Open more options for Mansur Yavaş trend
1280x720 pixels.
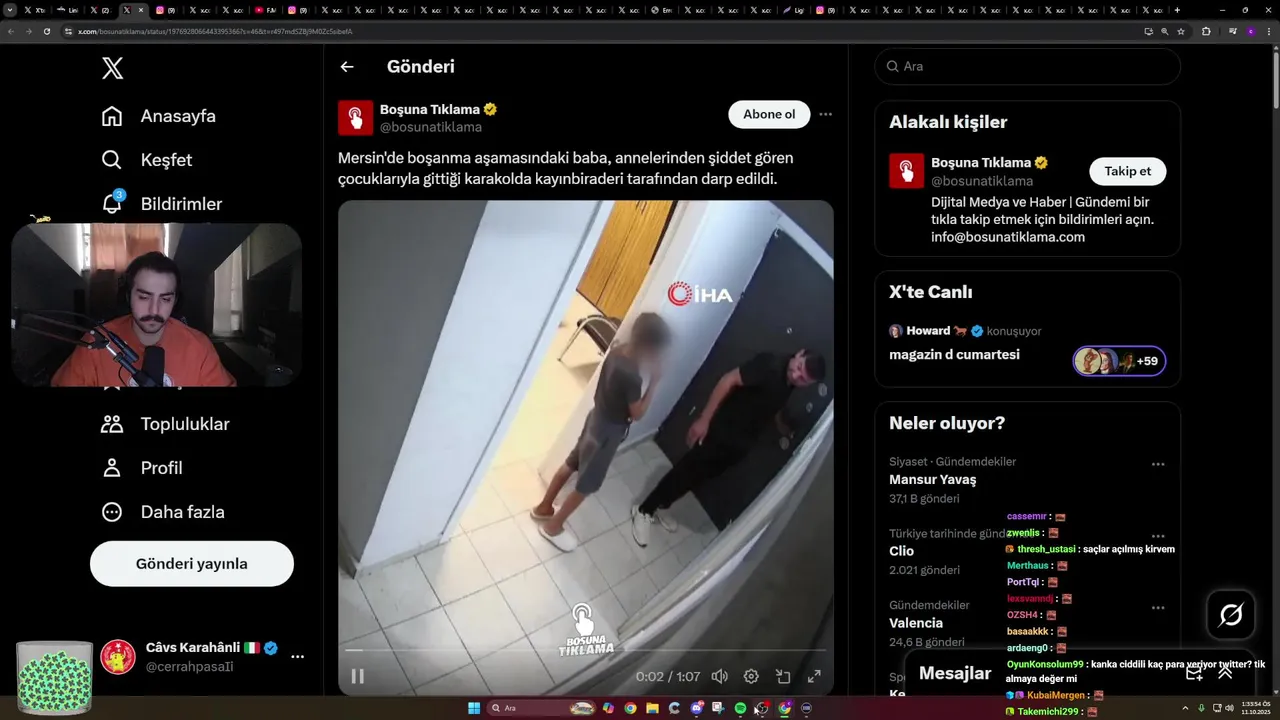pos(1158,464)
